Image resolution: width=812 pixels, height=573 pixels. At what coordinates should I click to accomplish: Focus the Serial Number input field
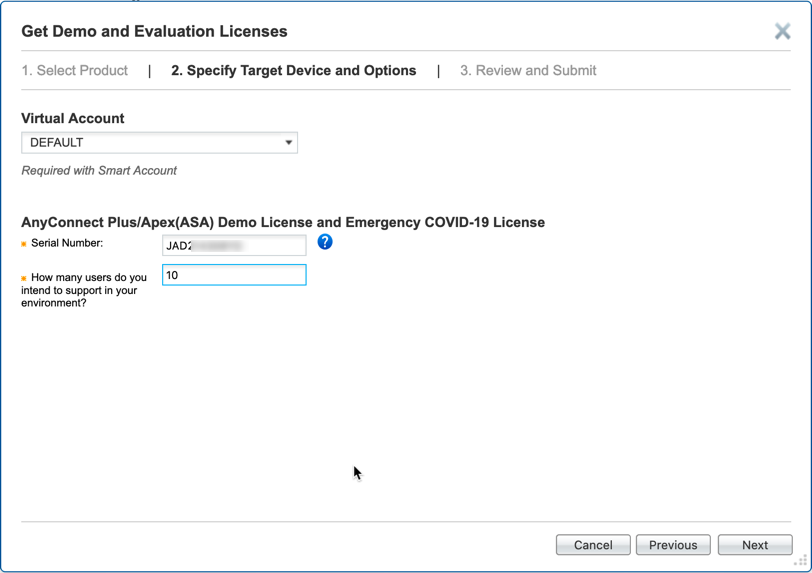pyautogui.click(x=234, y=245)
